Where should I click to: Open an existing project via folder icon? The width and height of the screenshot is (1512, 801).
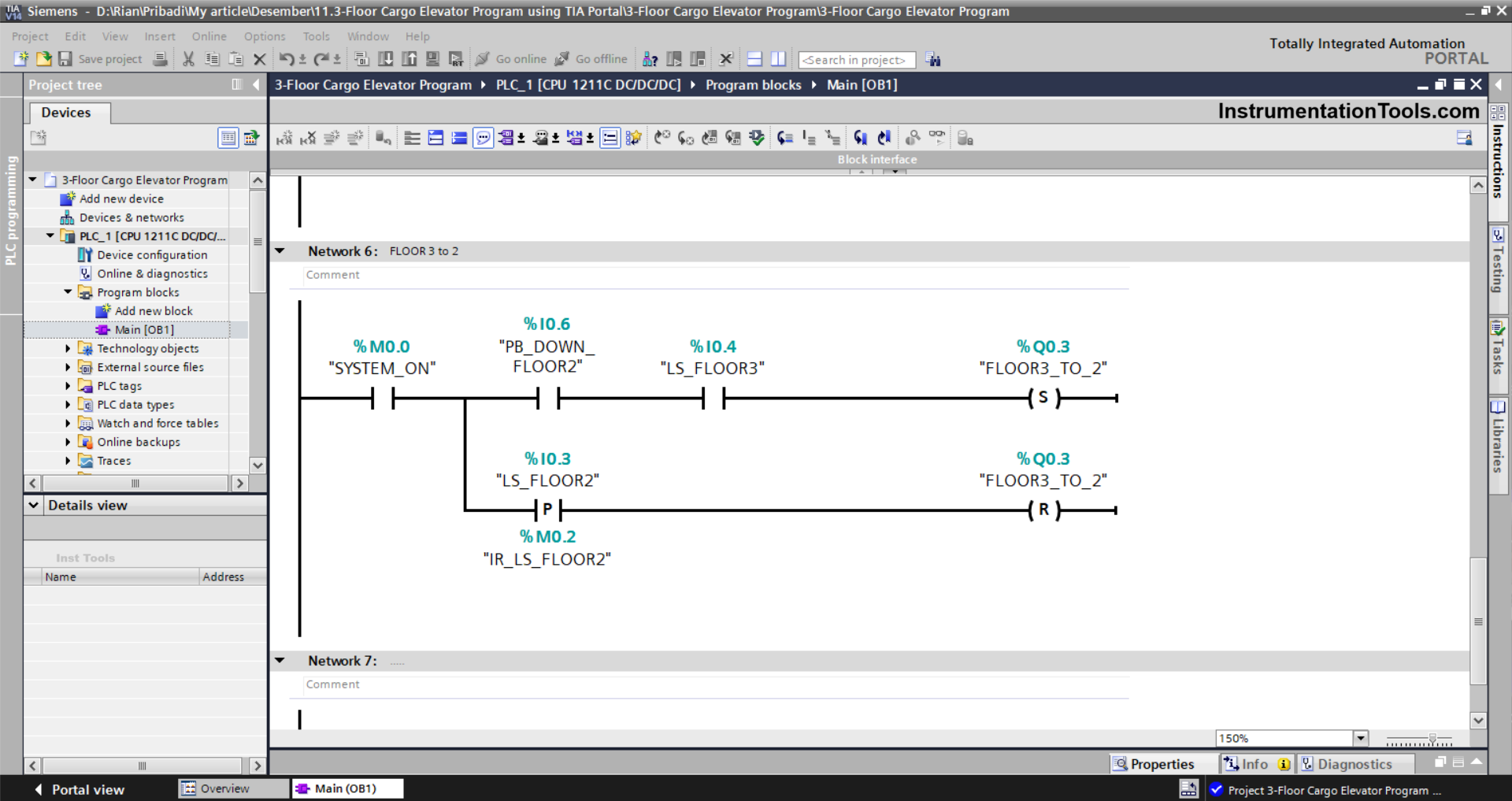click(43, 59)
